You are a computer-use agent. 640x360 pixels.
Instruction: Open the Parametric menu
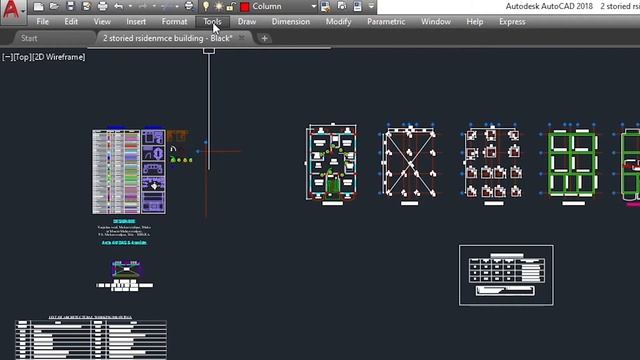pyautogui.click(x=386, y=22)
